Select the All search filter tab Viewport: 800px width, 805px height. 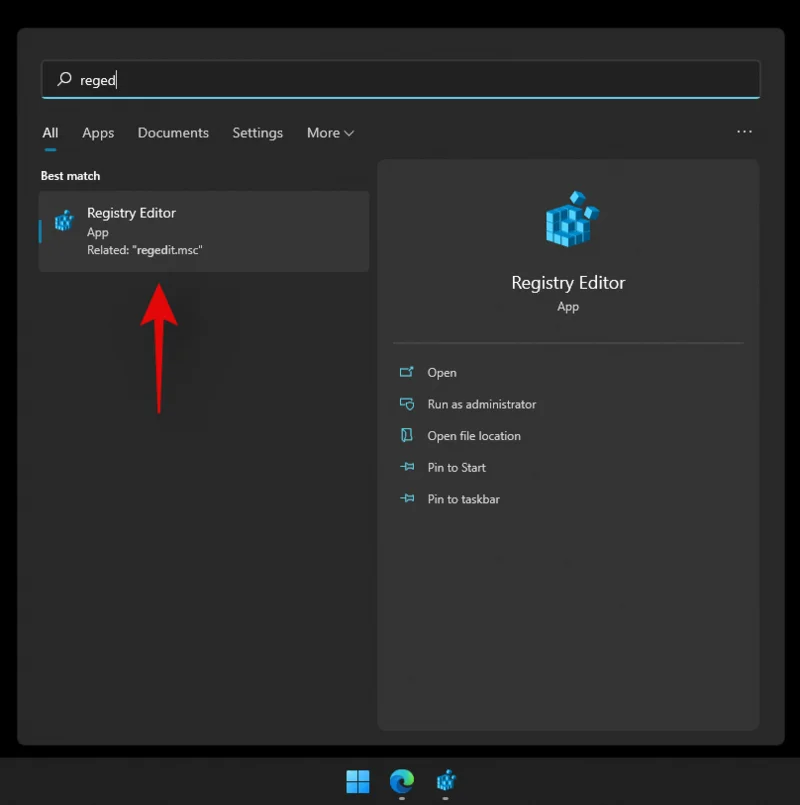click(50, 132)
